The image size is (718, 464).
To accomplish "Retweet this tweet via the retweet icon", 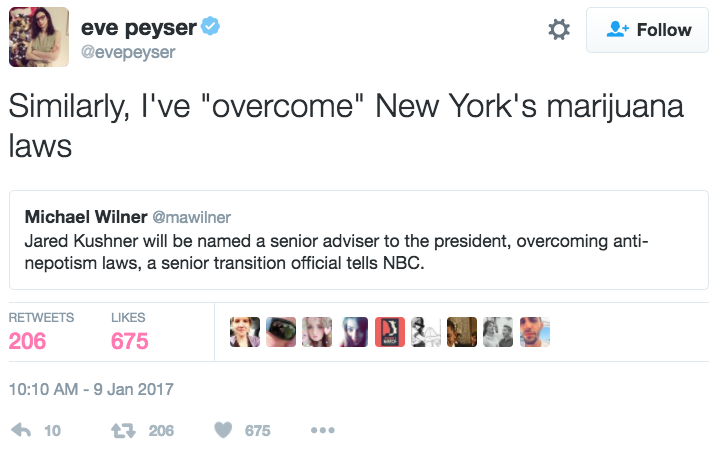I will (x=125, y=430).
